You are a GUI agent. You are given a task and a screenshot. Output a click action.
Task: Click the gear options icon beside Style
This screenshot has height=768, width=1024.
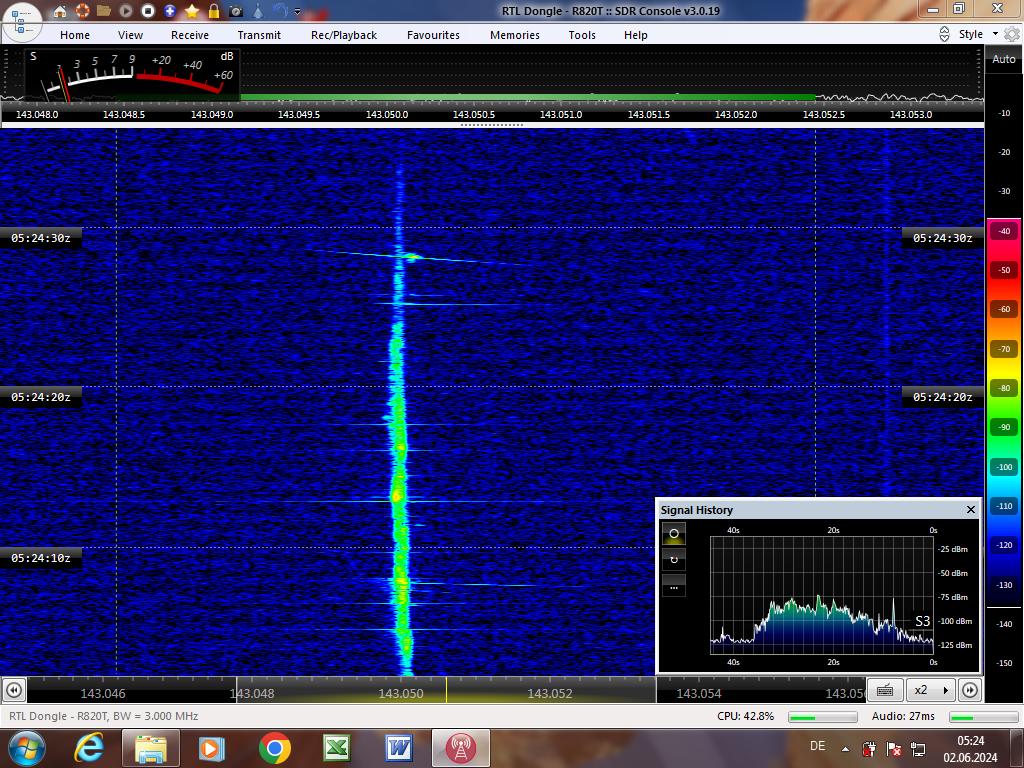(x=1012, y=34)
